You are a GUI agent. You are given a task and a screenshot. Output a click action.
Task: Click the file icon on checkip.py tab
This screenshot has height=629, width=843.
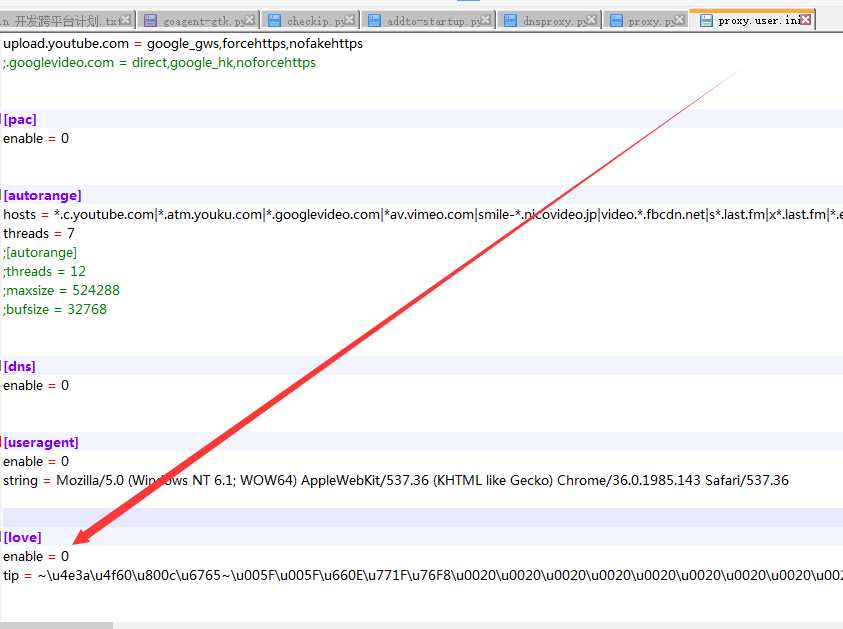(274, 20)
